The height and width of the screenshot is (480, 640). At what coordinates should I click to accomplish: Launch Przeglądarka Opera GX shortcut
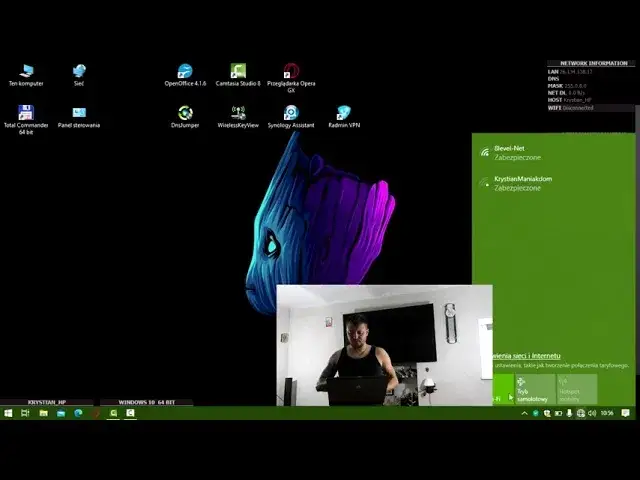(x=291, y=72)
